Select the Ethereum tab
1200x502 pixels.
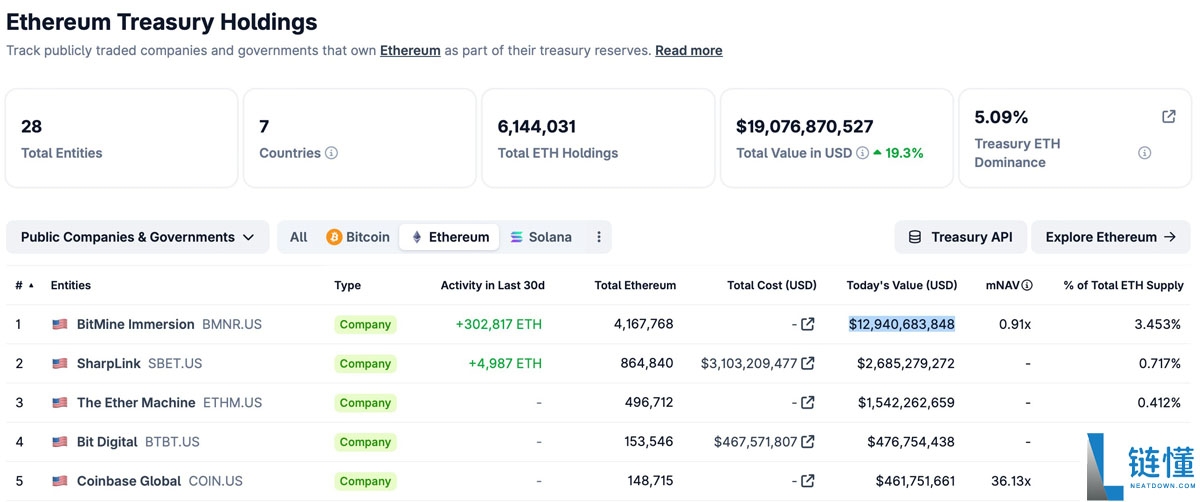click(x=449, y=237)
